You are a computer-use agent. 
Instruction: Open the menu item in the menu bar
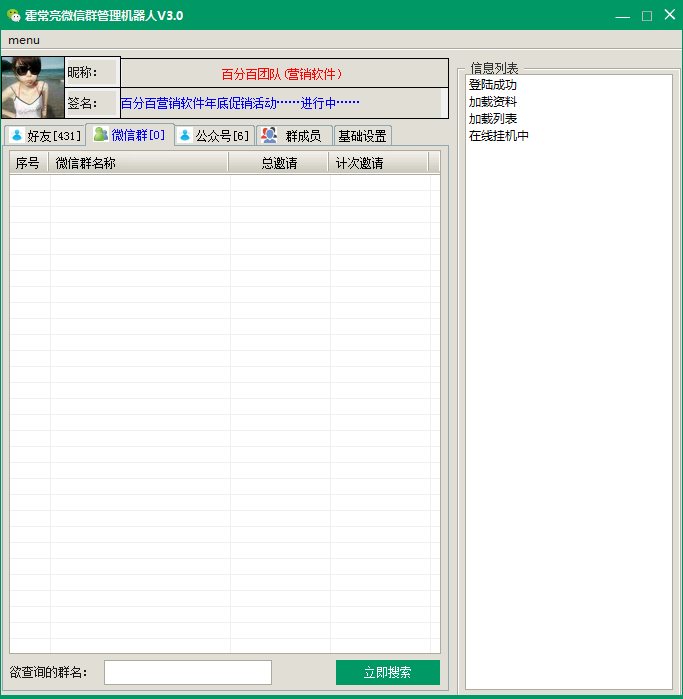[24, 40]
